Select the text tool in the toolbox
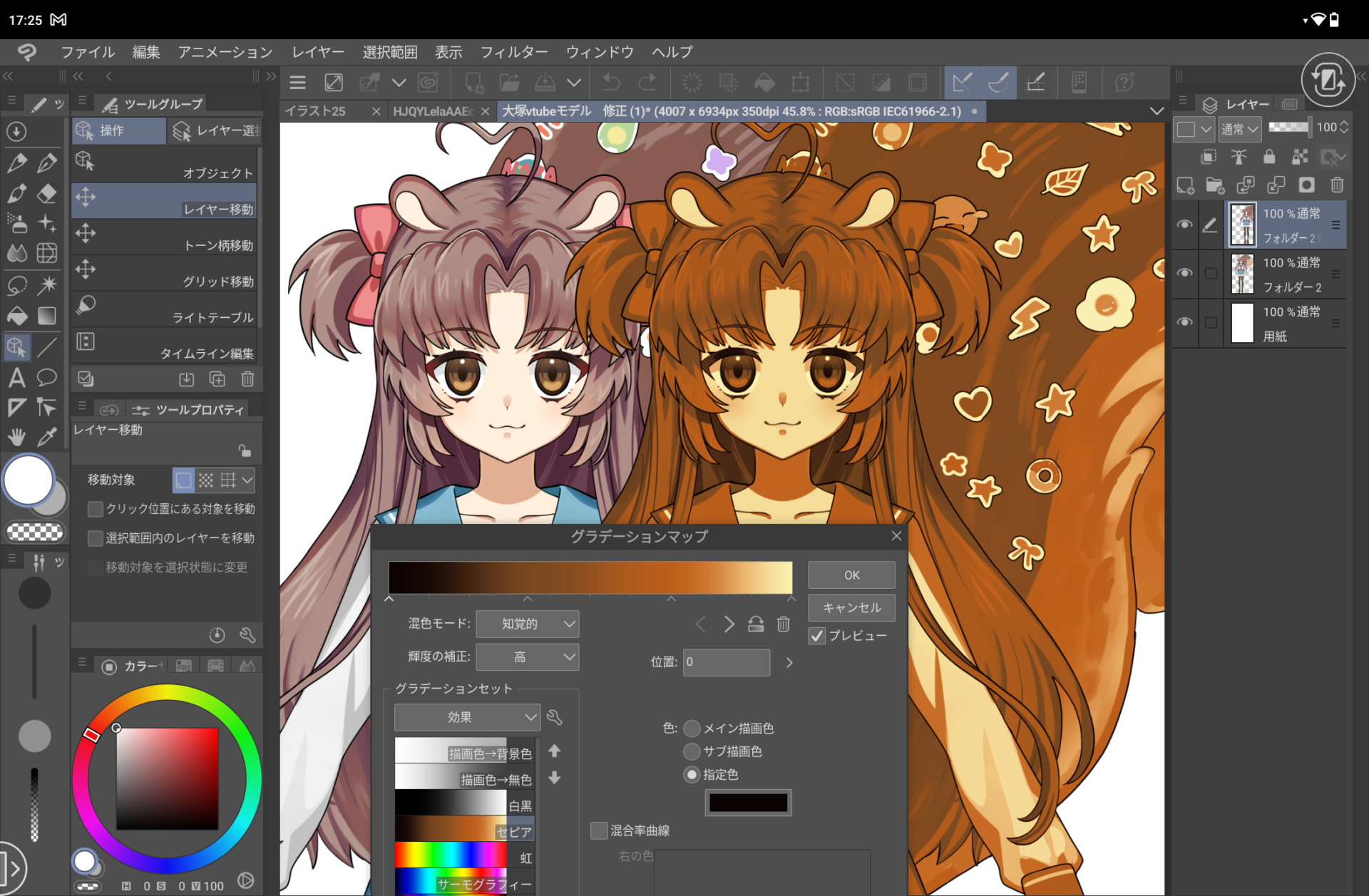This screenshot has height=896, width=1369. 16,377
